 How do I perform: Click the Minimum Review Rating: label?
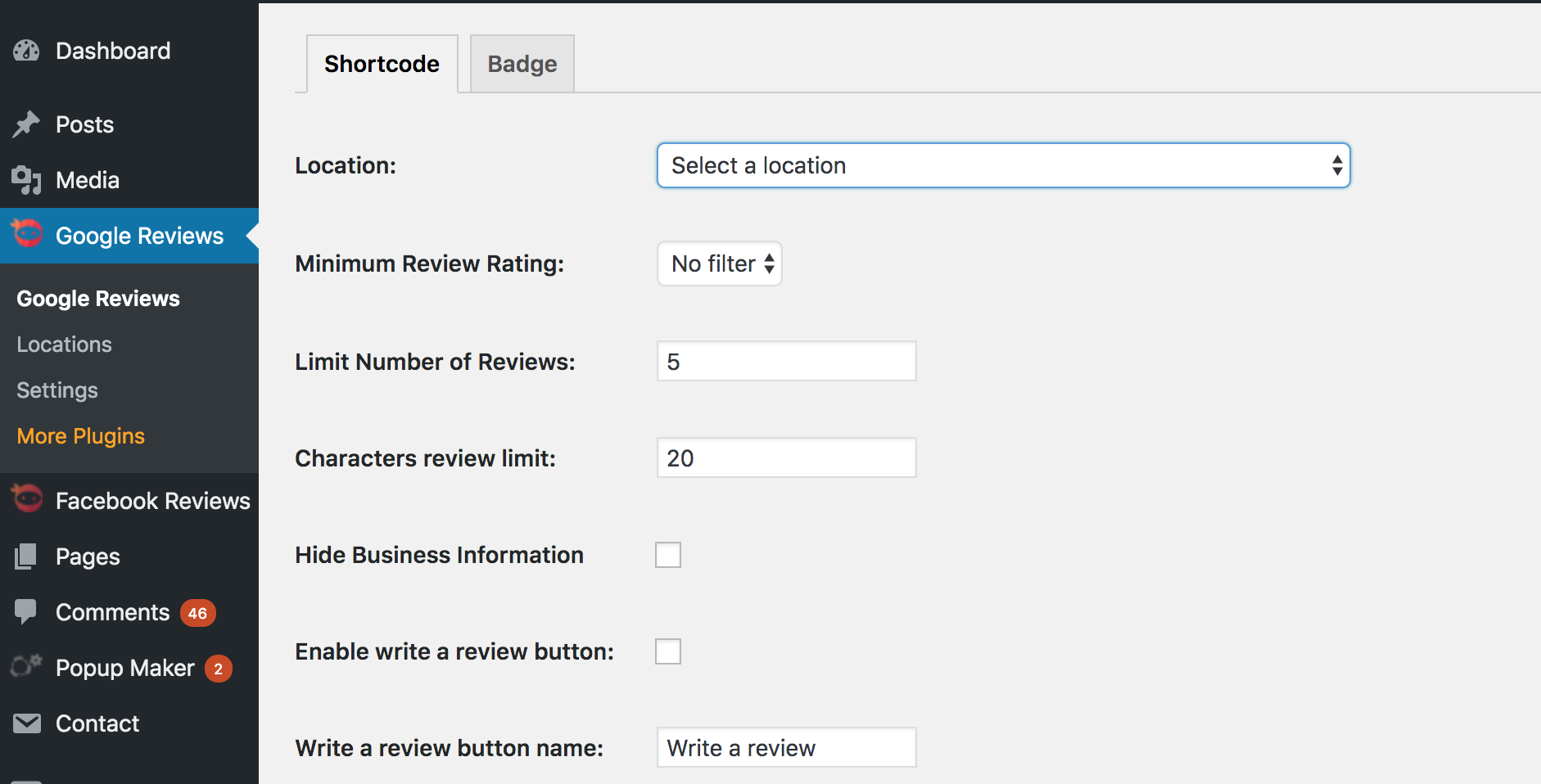(430, 264)
